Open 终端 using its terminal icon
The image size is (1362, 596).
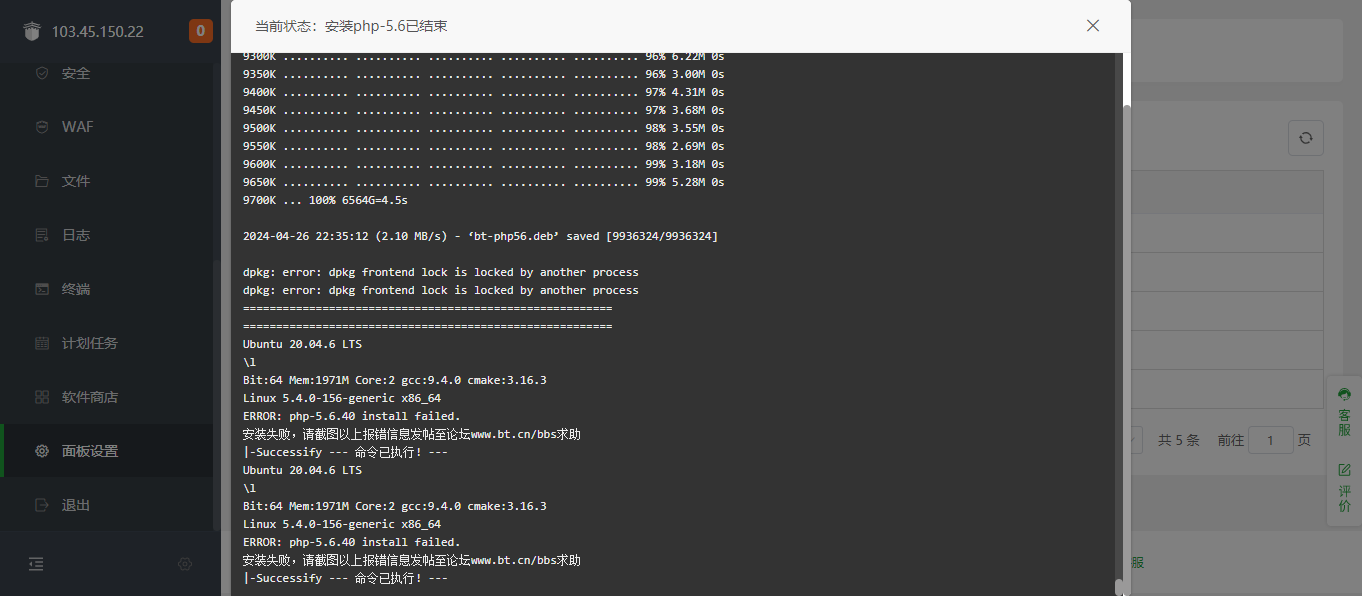coord(42,289)
